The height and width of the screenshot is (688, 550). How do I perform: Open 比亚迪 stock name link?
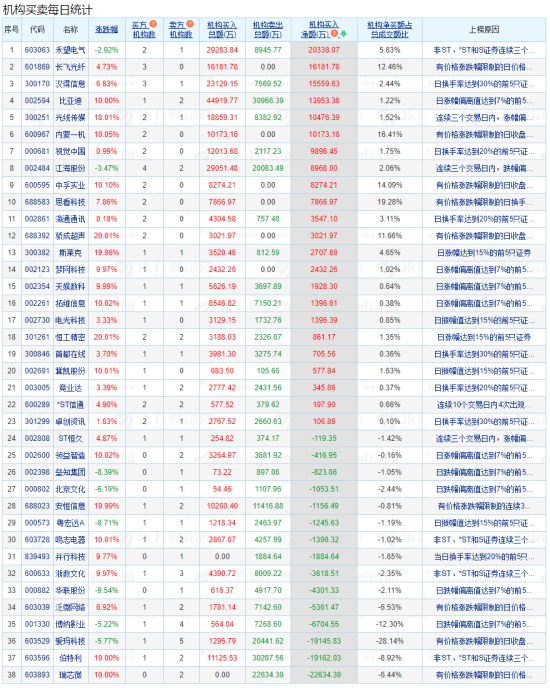click(x=70, y=101)
